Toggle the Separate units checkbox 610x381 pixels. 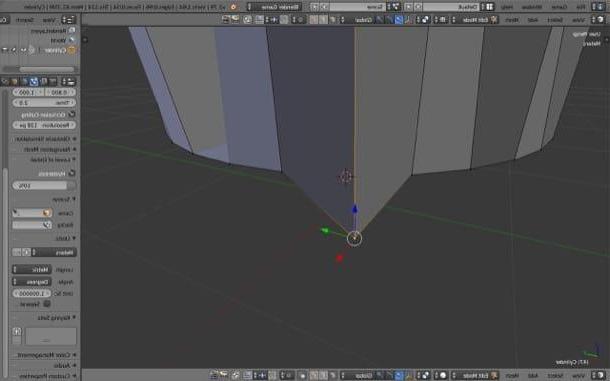pyautogui.click(x=47, y=304)
